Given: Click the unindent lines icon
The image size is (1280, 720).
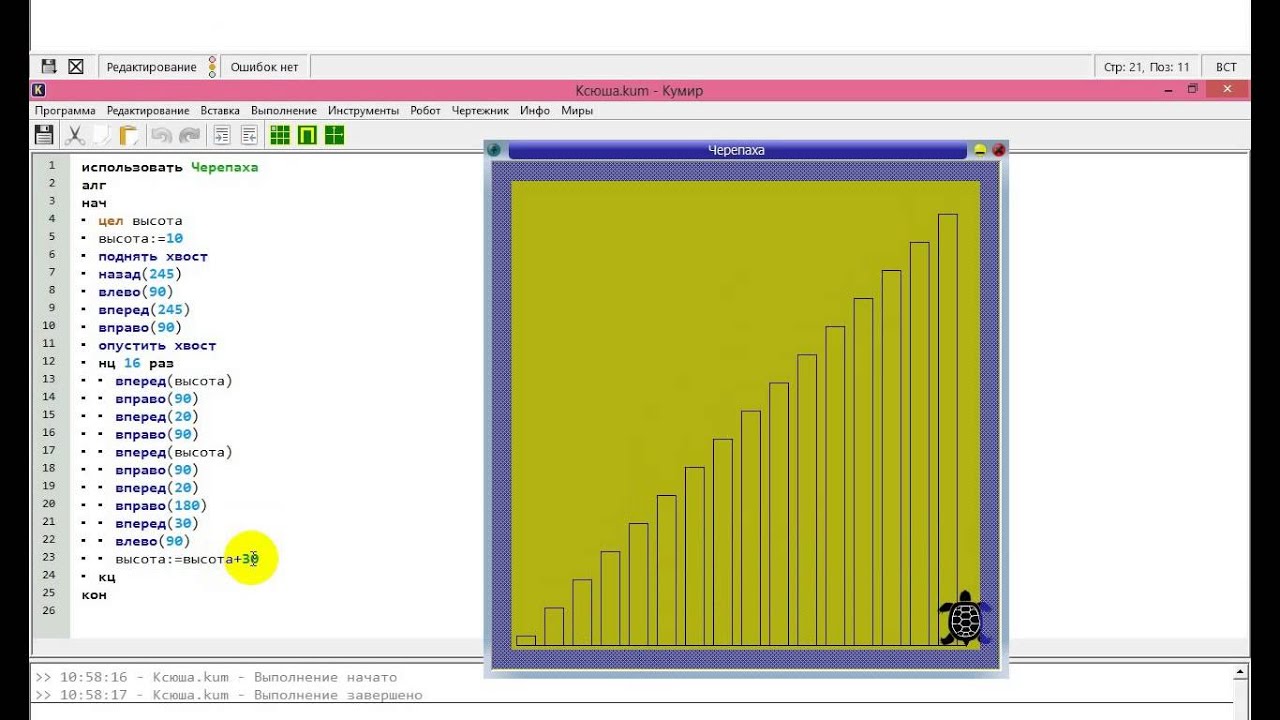Looking at the screenshot, I should (x=249, y=135).
